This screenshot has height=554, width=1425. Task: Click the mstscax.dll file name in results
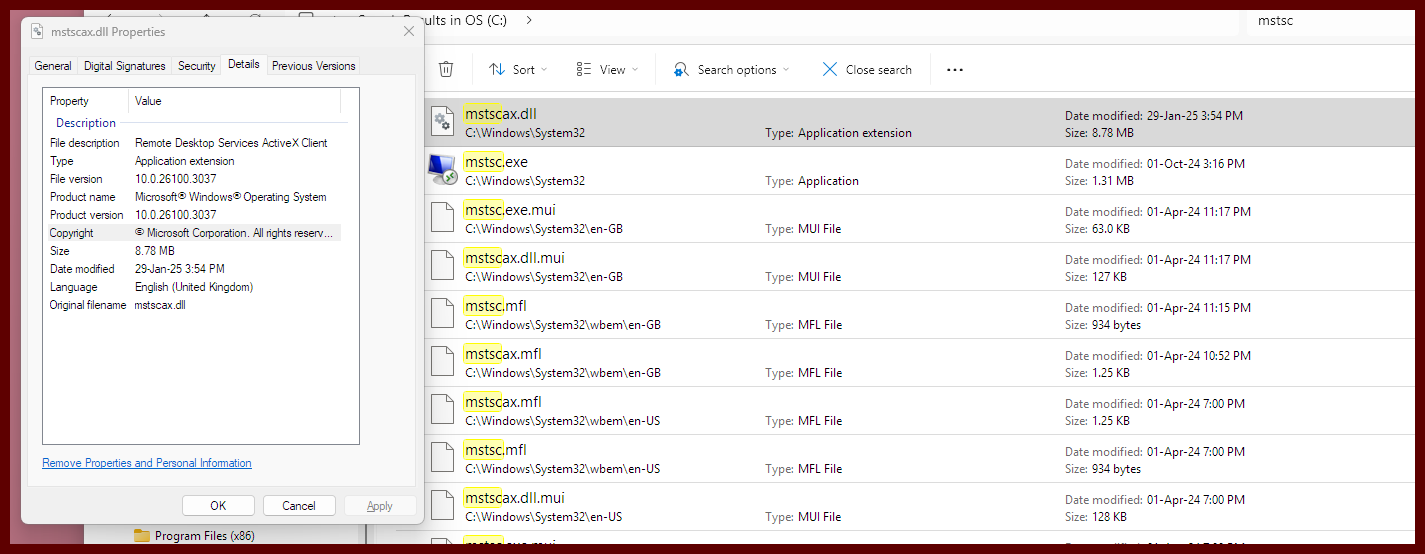pyautogui.click(x=500, y=114)
